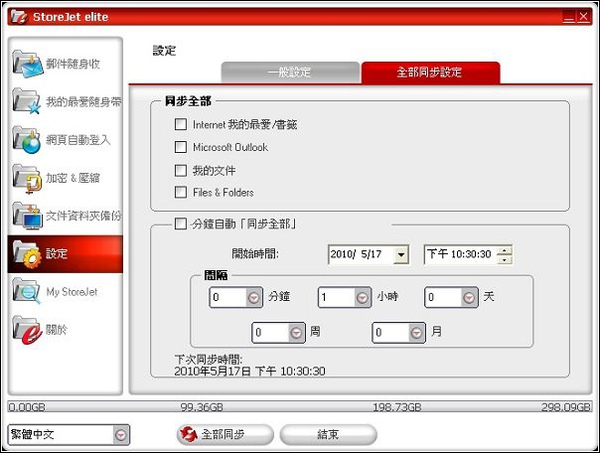Select 我的最愛隨身帶 favorites icon
This screenshot has width=600, height=453.
pos(28,101)
